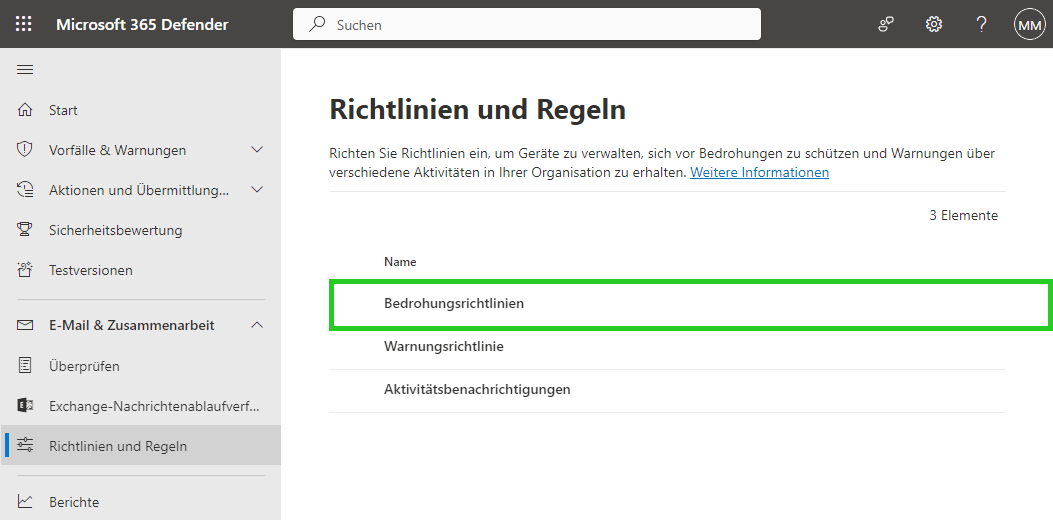The width and height of the screenshot is (1053, 520).
Task: Click the search magnifier icon
Action: coord(316,25)
